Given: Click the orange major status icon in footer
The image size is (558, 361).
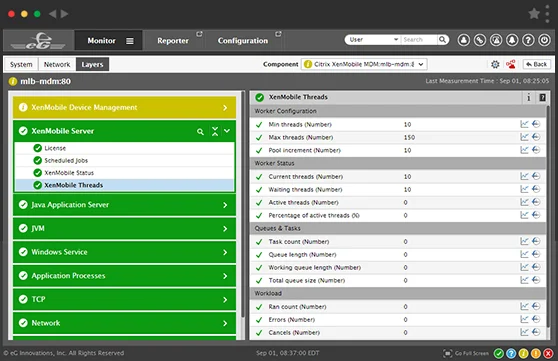Looking at the screenshot, I should 536,353.
